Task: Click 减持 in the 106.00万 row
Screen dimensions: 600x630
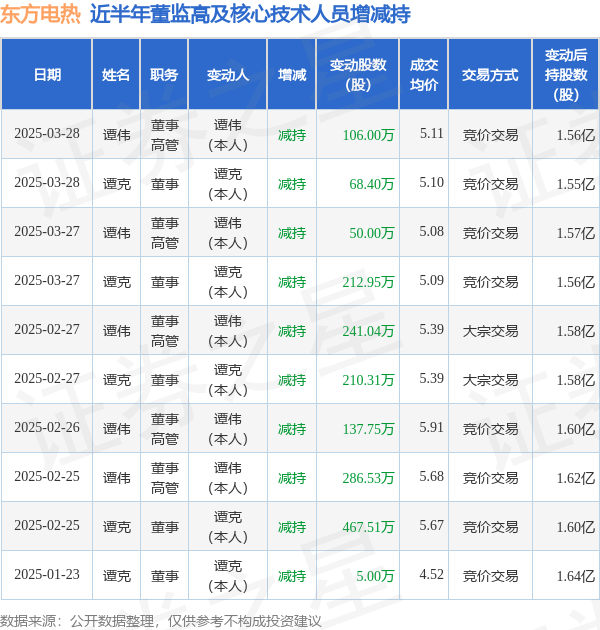Action: click(292, 135)
